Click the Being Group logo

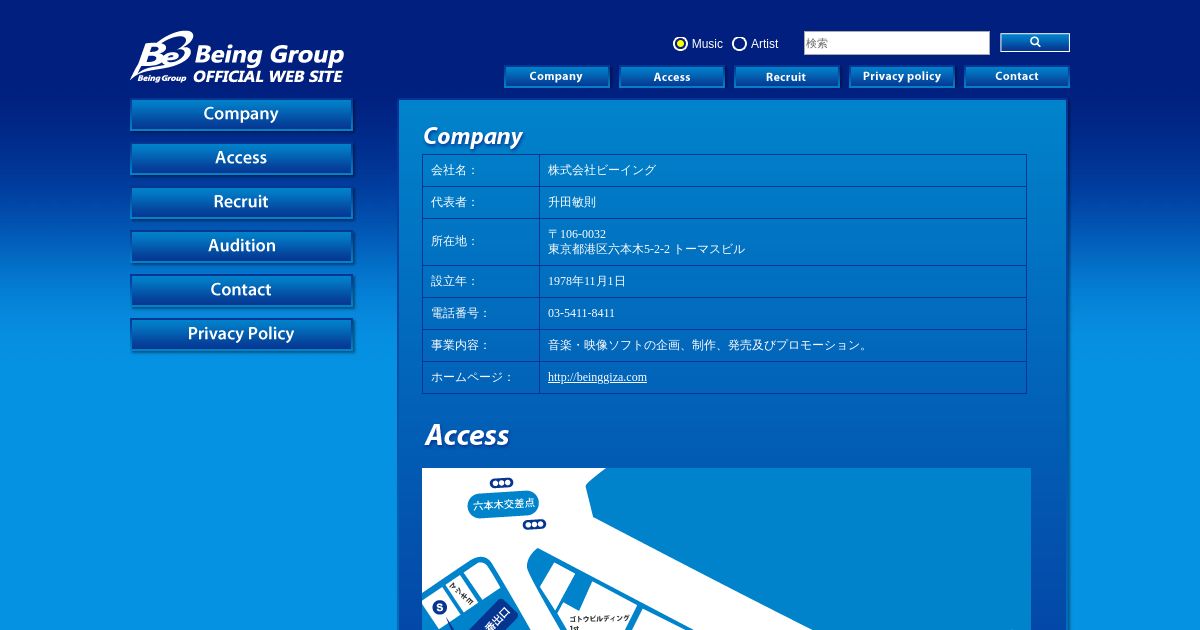(x=238, y=57)
